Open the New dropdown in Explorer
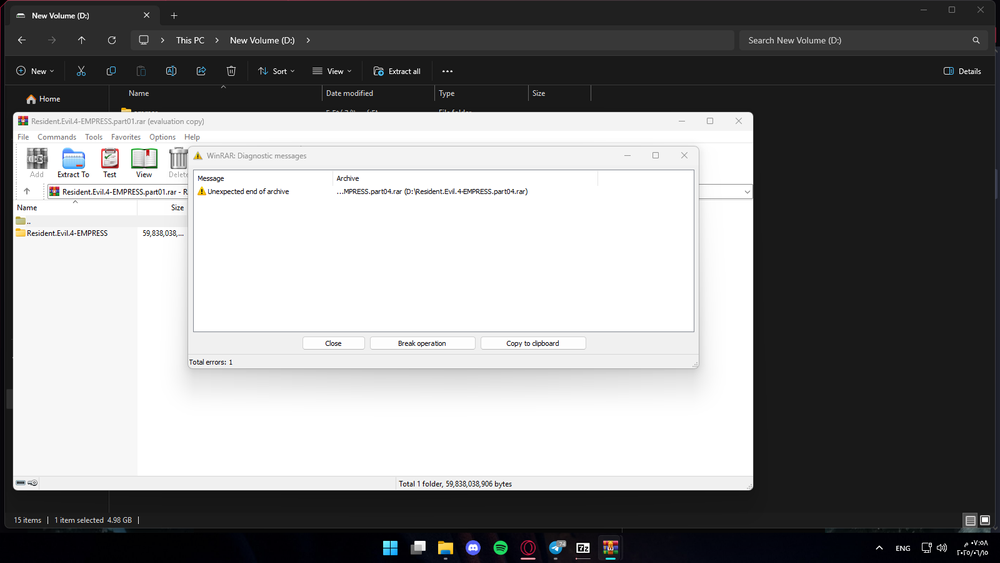The width and height of the screenshot is (1000, 563). (35, 71)
